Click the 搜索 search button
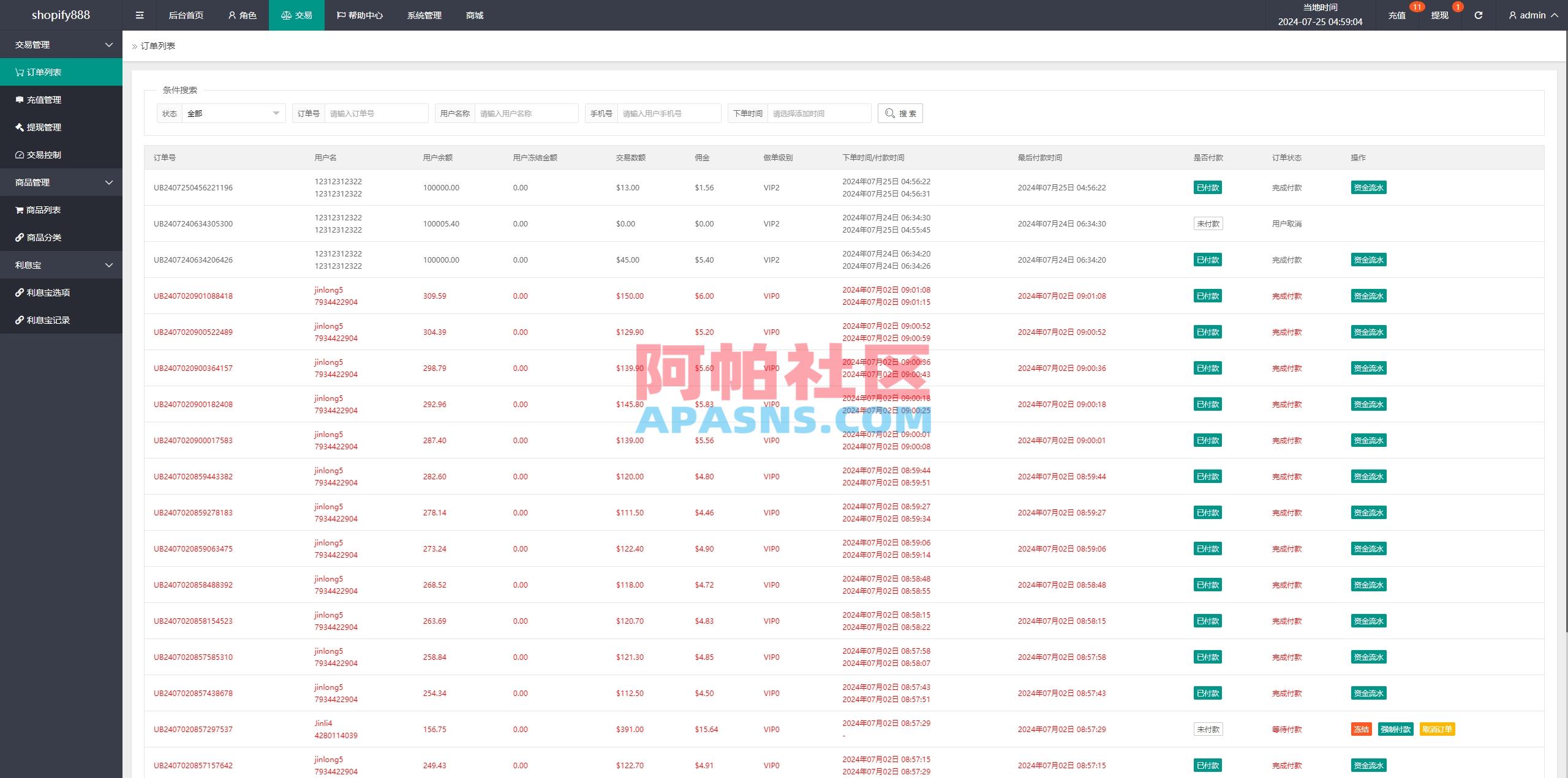Viewport: 1568px width, 778px height. coord(900,113)
